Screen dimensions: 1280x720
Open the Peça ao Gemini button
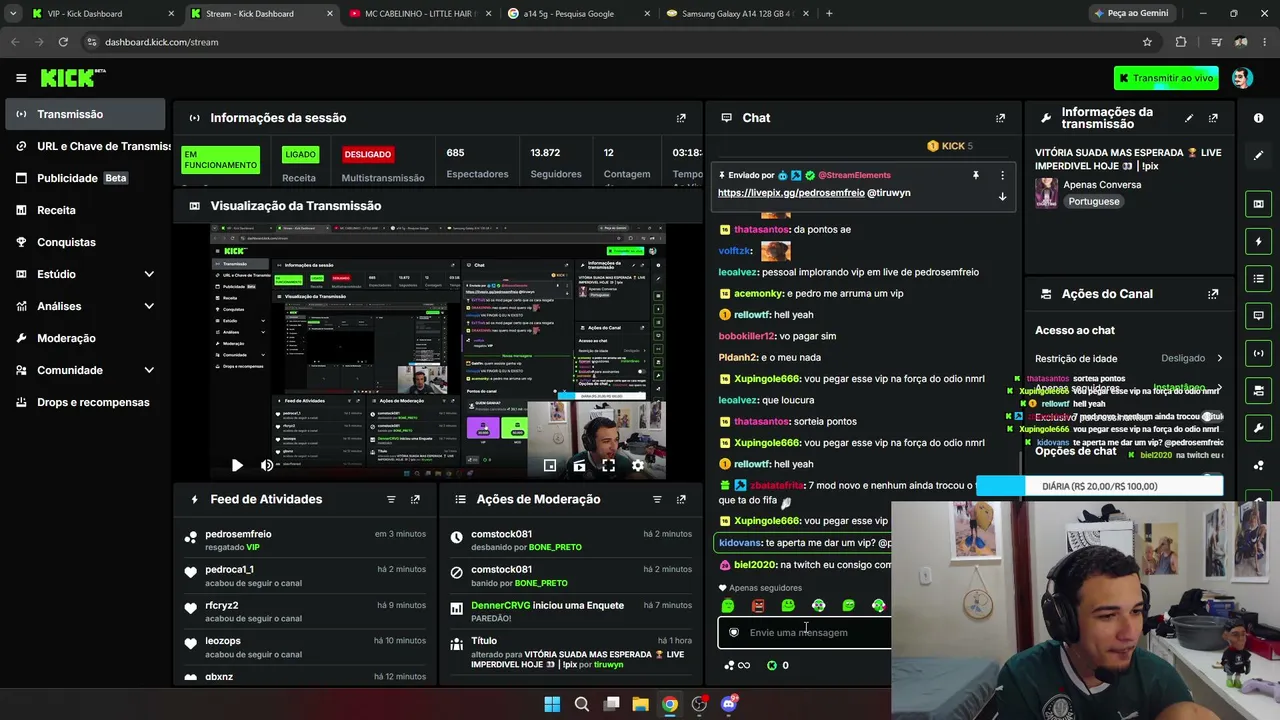click(1131, 14)
